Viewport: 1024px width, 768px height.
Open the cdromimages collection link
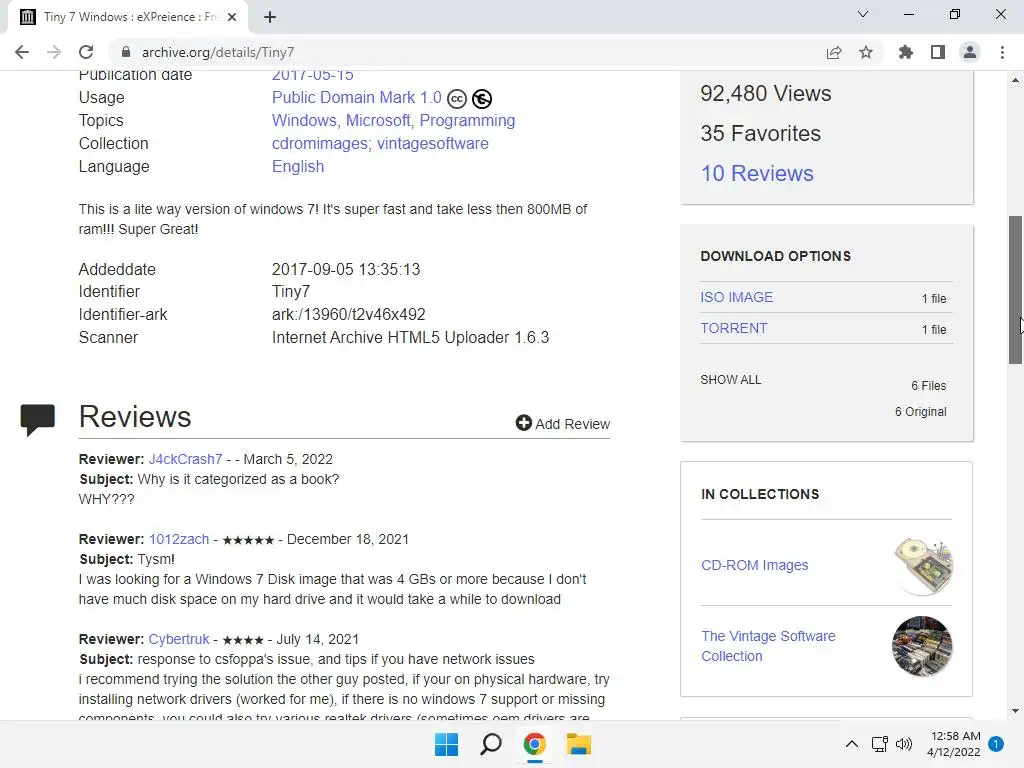click(x=321, y=143)
